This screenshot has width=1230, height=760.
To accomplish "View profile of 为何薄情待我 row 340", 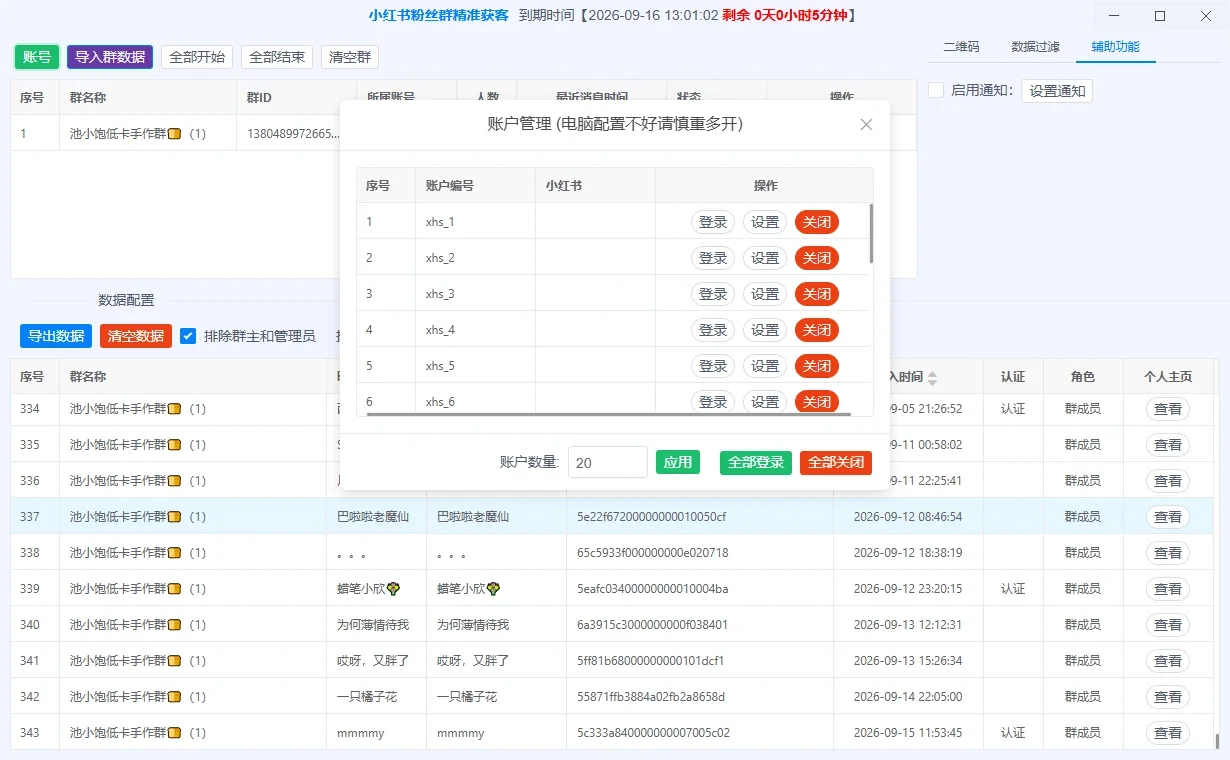I will click(1168, 625).
